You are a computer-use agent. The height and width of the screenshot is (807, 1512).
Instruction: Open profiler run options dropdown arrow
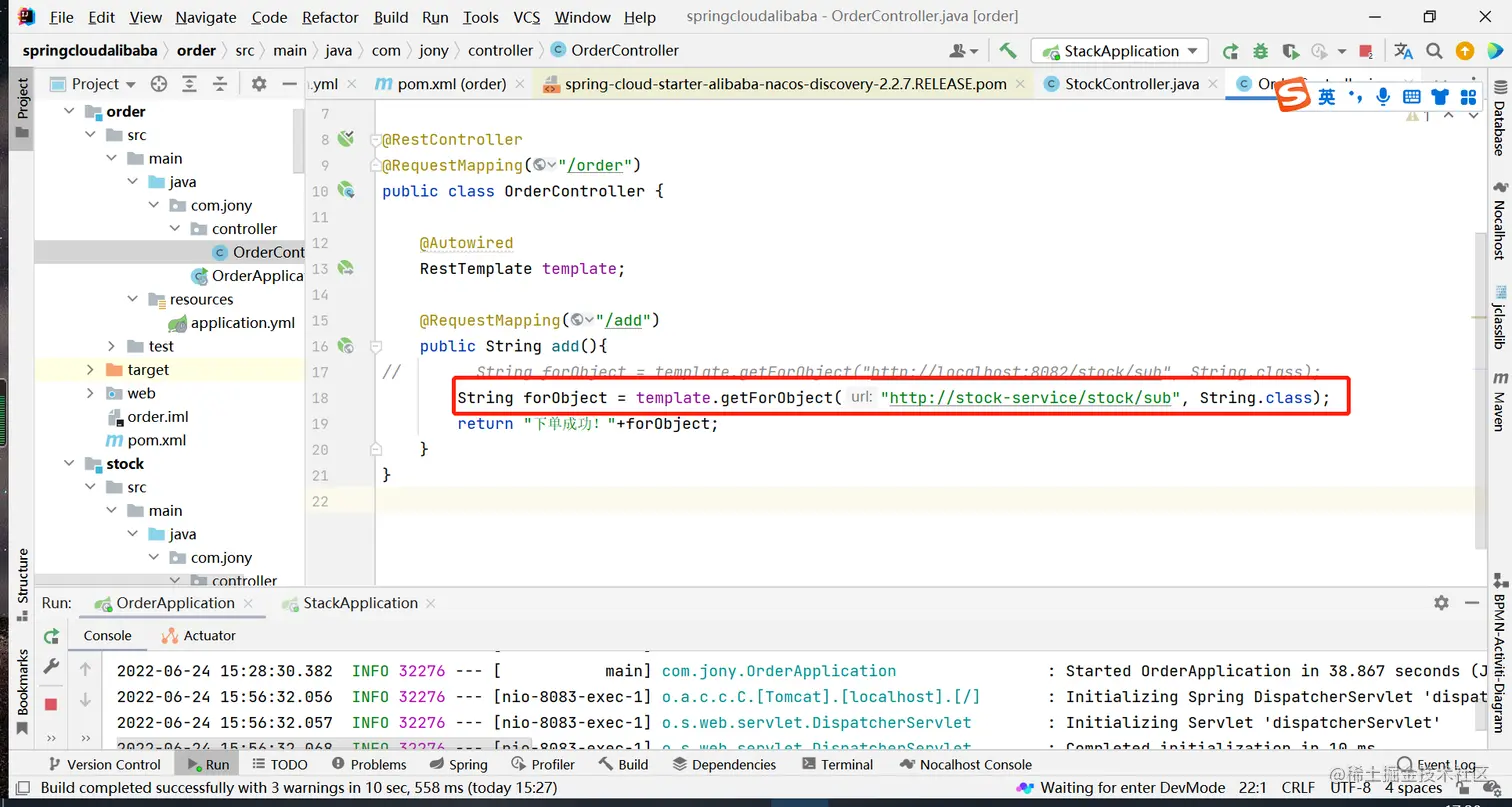1342,51
